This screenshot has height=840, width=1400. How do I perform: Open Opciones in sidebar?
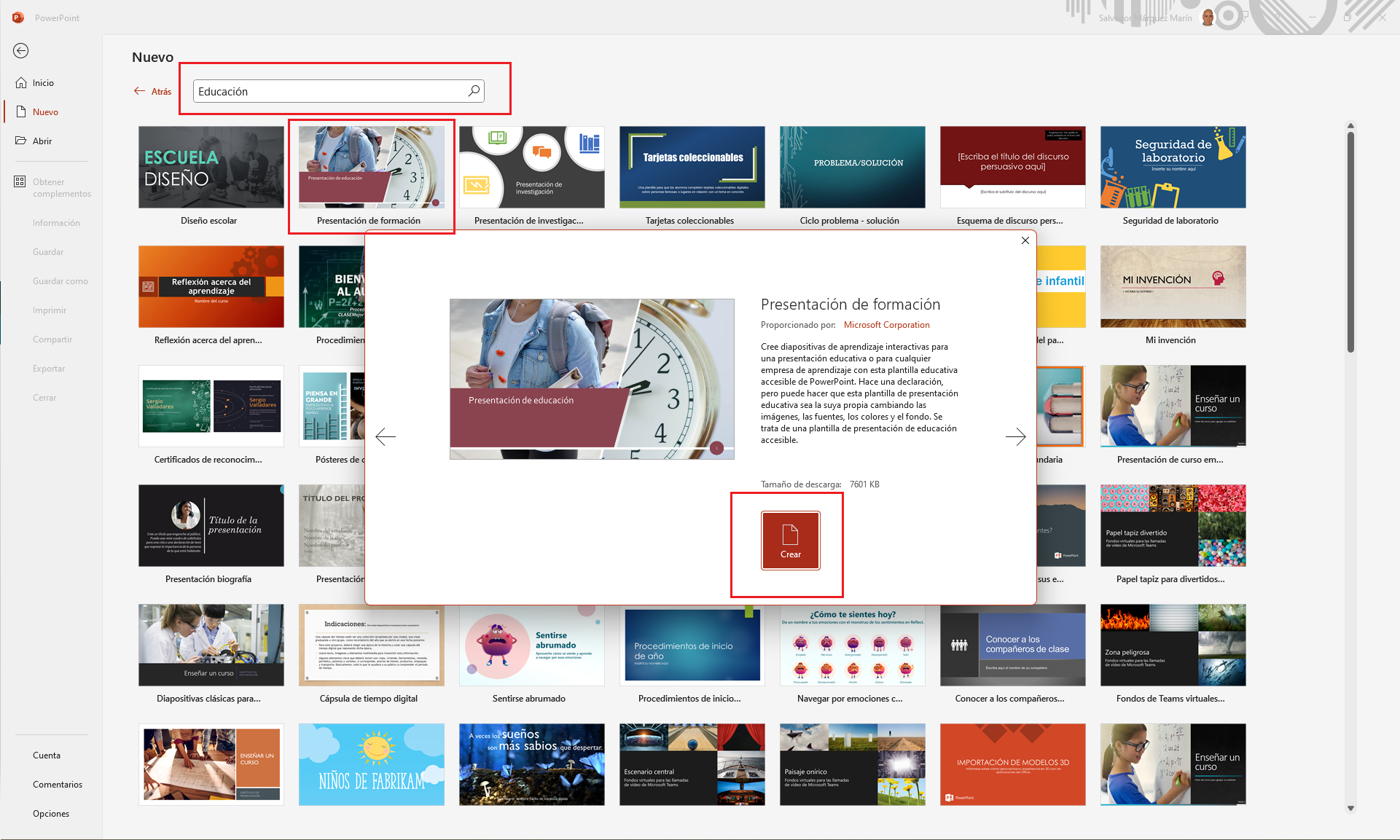51,814
